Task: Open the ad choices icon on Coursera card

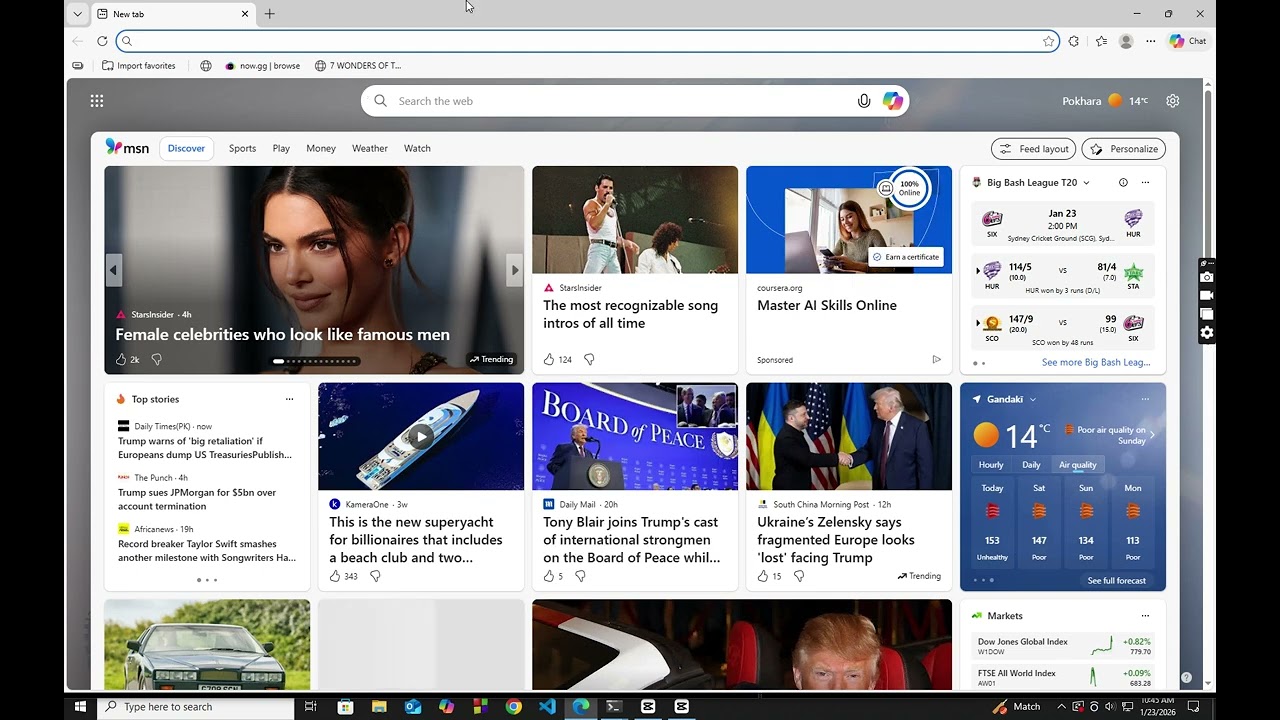Action: pyautogui.click(x=937, y=359)
